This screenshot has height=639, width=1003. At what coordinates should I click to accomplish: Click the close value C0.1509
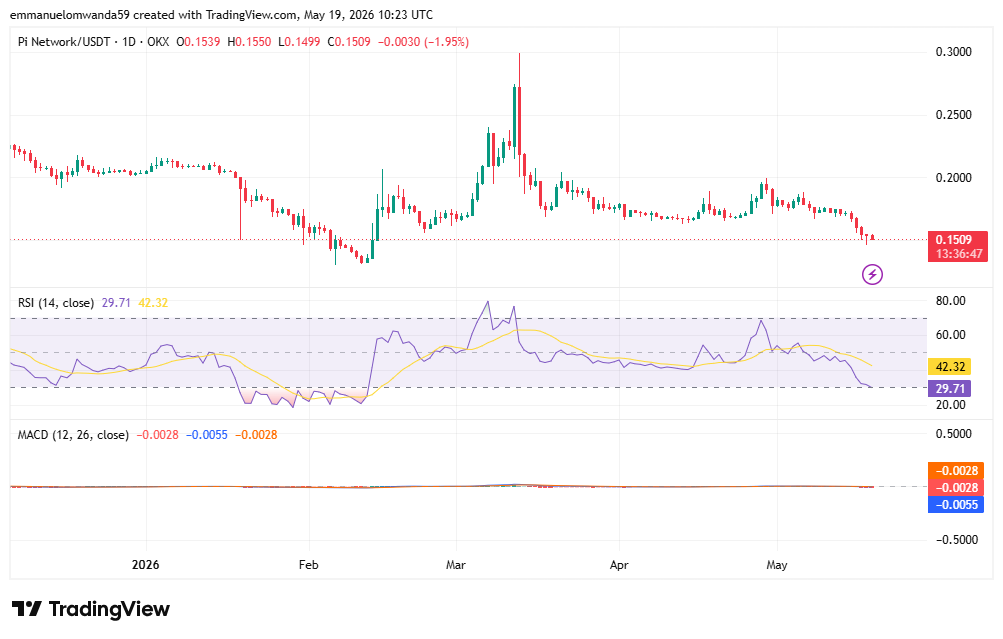tap(349, 42)
